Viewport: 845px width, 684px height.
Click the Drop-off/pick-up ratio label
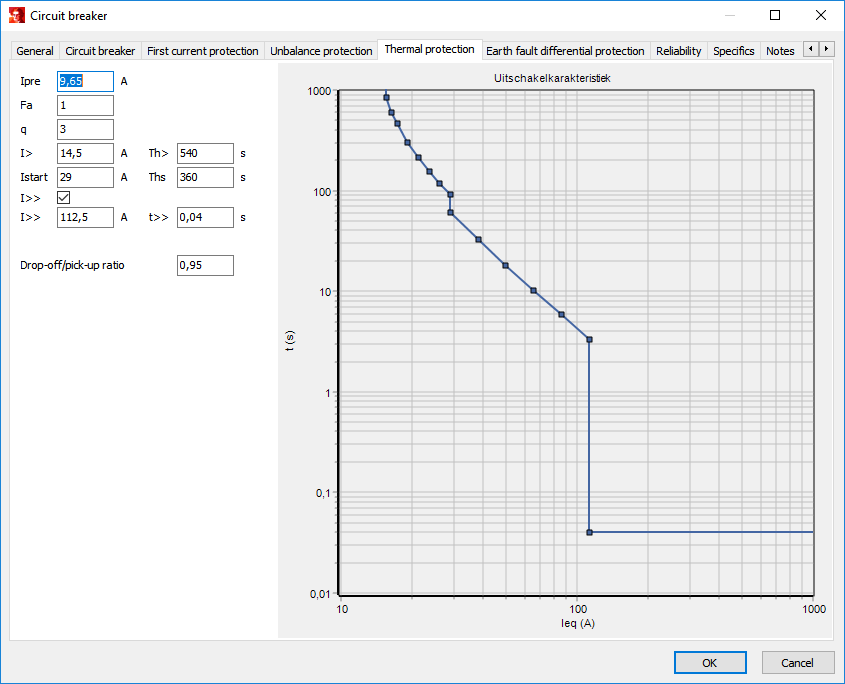72,265
